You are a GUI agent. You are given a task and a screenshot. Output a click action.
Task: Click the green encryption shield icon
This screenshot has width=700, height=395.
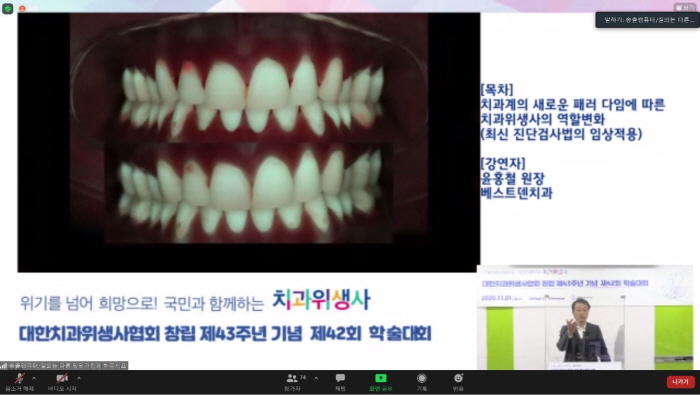point(8,8)
